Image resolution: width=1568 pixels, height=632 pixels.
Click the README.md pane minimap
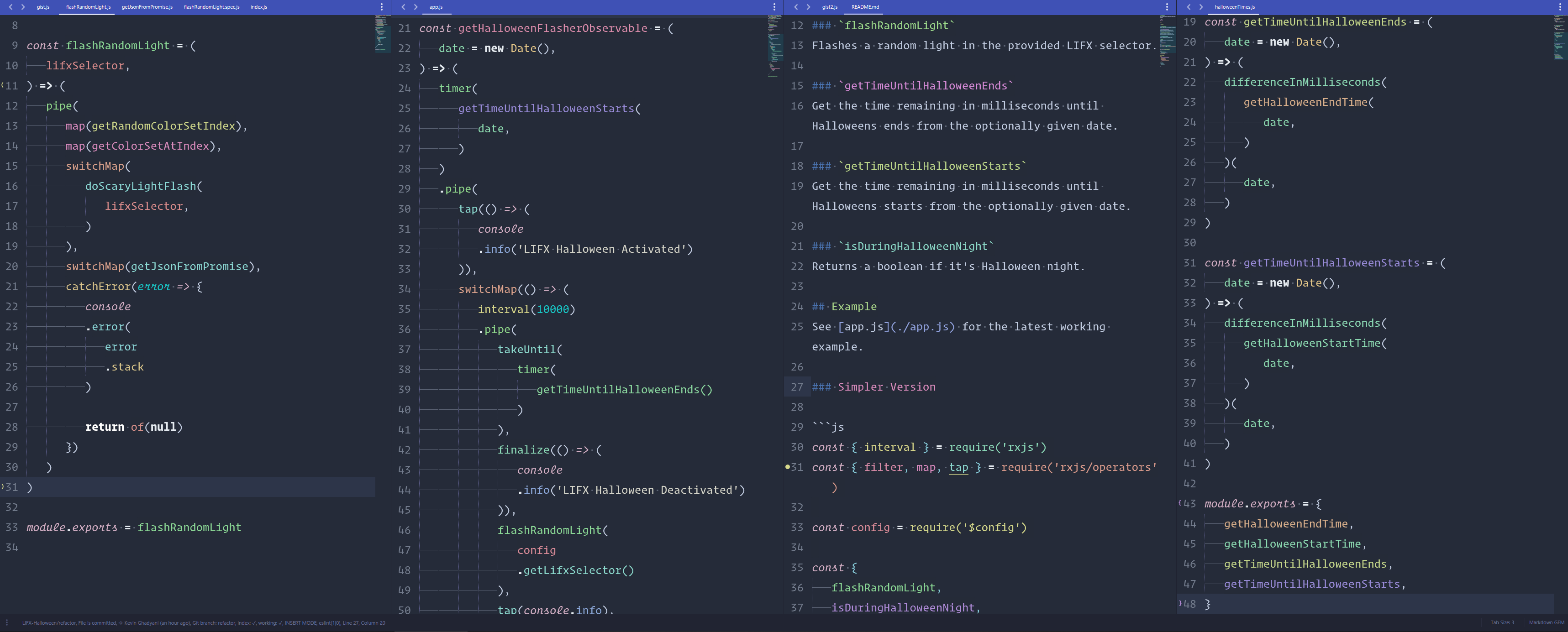click(x=1167, y=40)
